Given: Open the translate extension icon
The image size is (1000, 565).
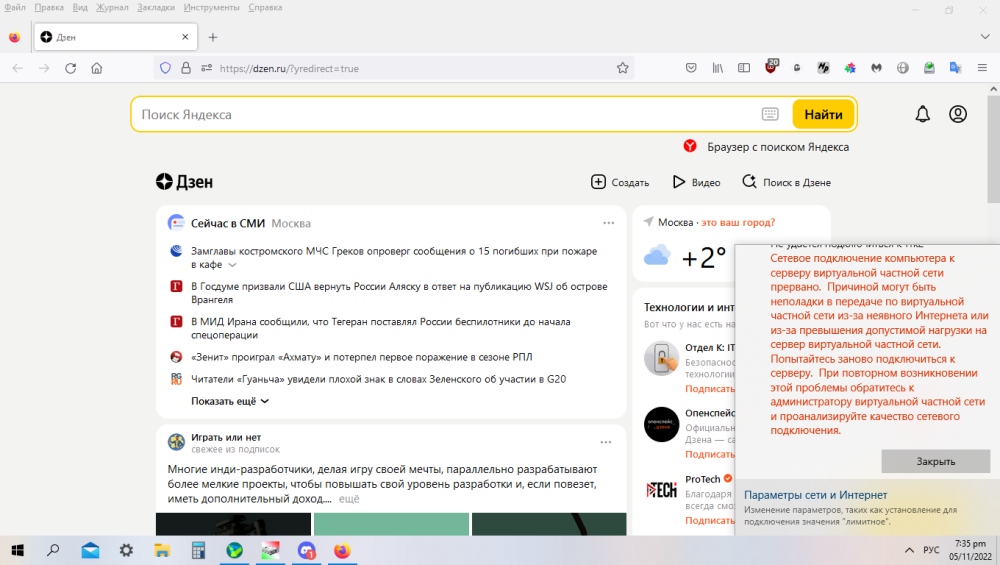Looking at the screenshot, I should pyautogui.click(x=955, y=68).
